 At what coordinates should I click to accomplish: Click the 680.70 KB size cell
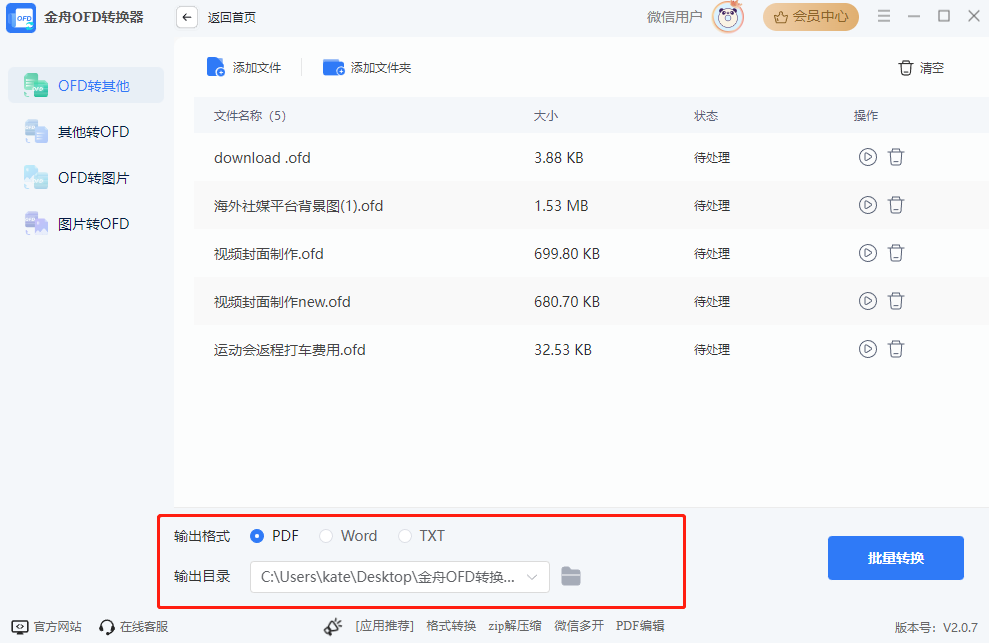point(566,302)
